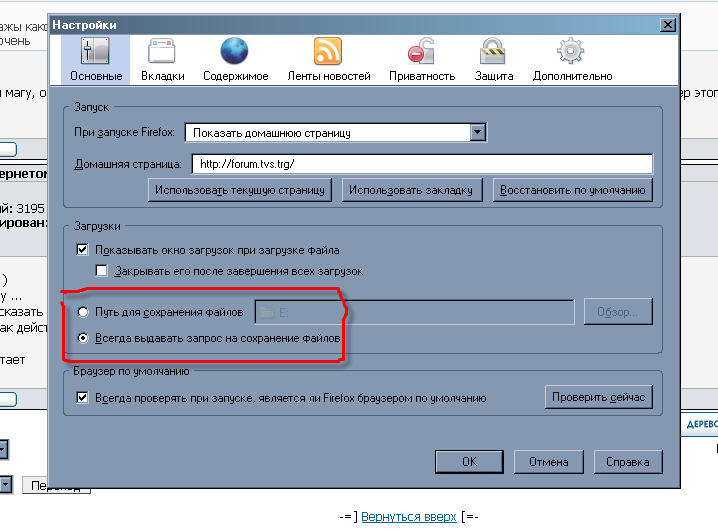Switch to the Вкладки settings icon
718x529 pixels.
pos(162,52)
